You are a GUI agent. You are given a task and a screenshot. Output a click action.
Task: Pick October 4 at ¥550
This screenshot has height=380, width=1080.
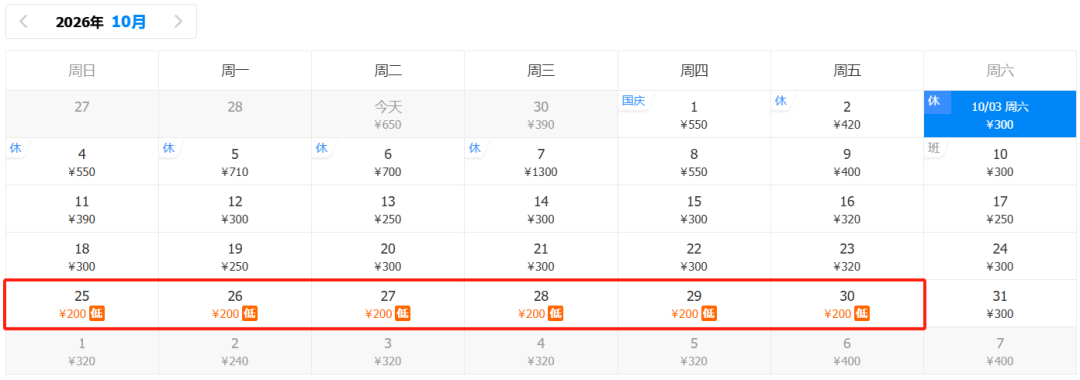tap(82, 162)
